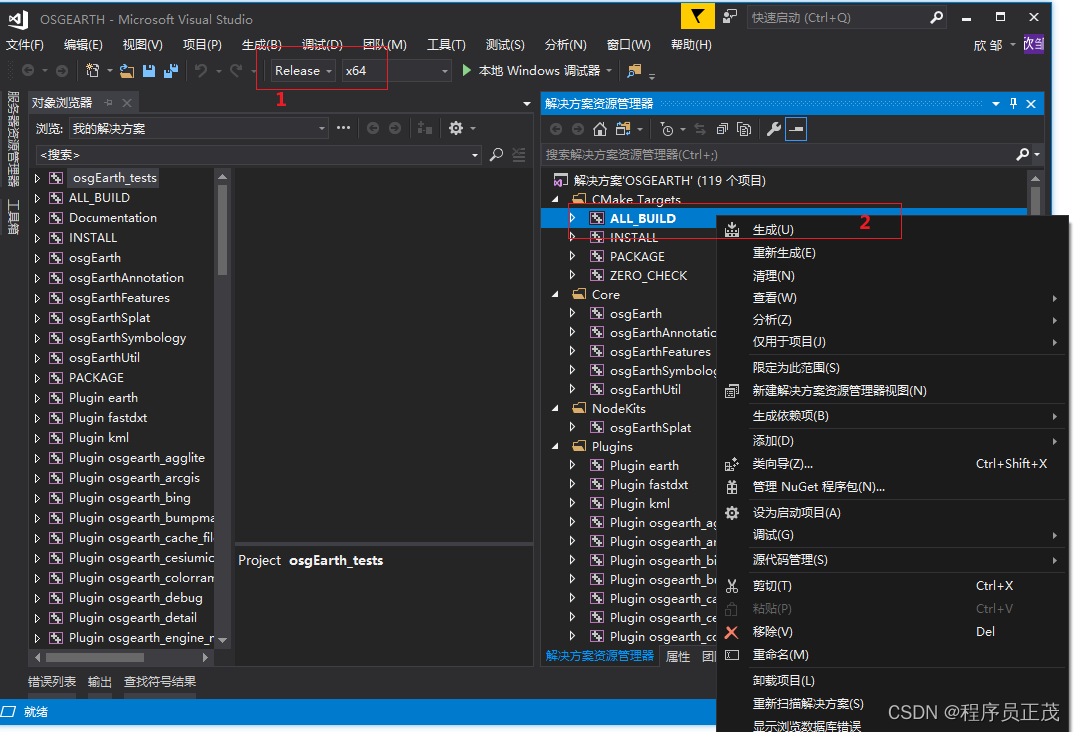This screenshot has height=732, width=1076.
Task: Click the ellipsis button beside browse scope
Action: (343, 128)
